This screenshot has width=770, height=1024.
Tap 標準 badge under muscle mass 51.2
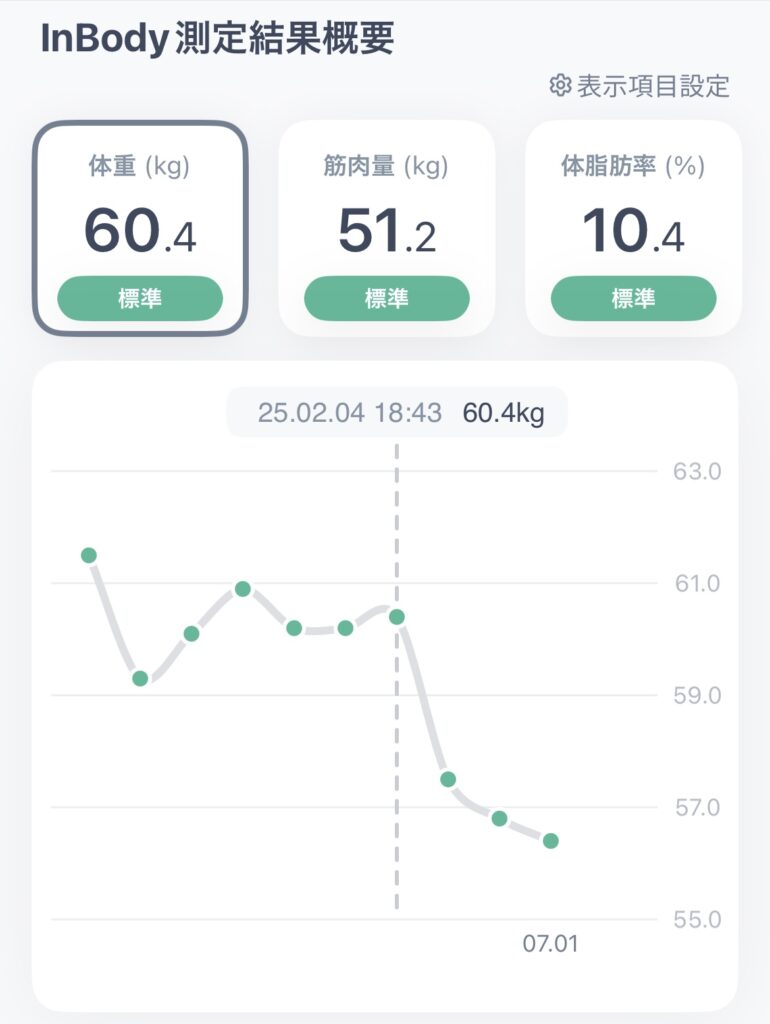click(387, 298)
